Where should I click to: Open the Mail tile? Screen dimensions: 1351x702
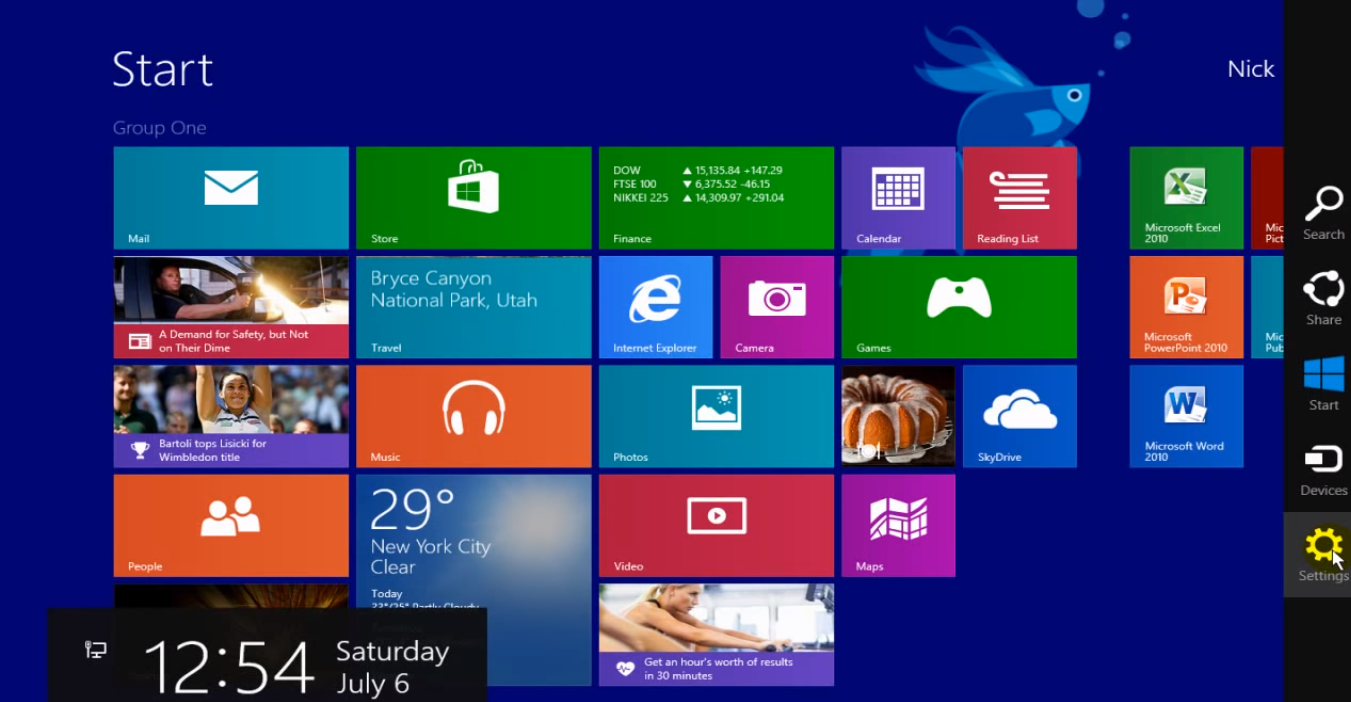[x=231, y=197]
